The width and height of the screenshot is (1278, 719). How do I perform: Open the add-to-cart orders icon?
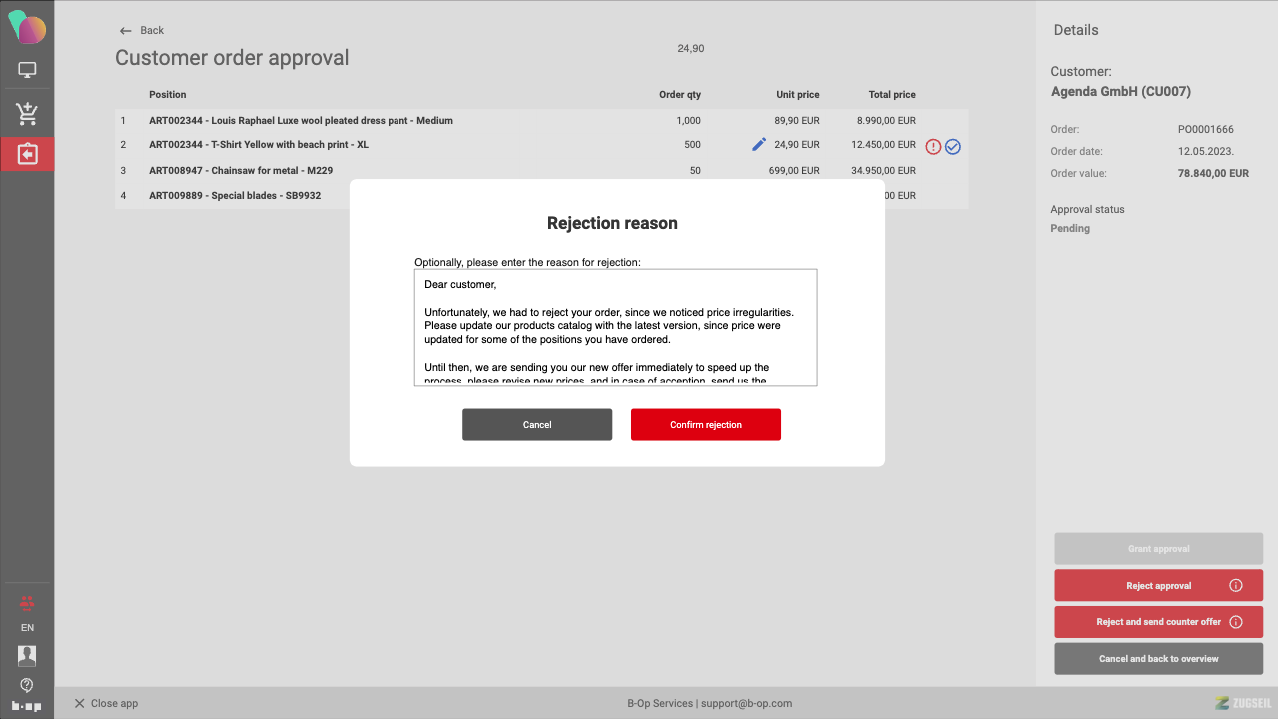[x=27, y=114]
